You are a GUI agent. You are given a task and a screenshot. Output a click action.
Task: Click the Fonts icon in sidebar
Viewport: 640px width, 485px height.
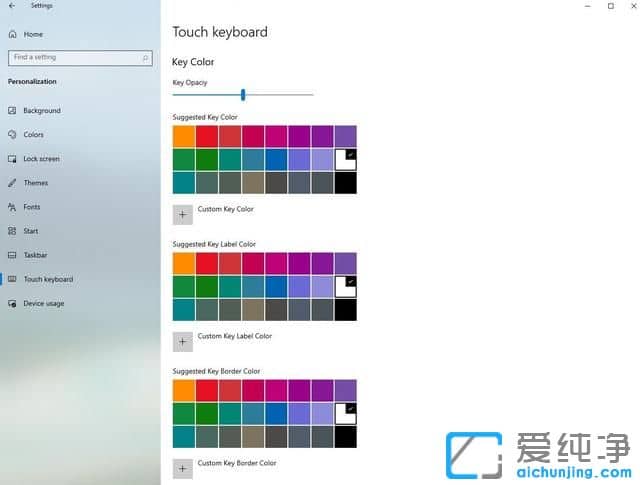tap(13, 207)
